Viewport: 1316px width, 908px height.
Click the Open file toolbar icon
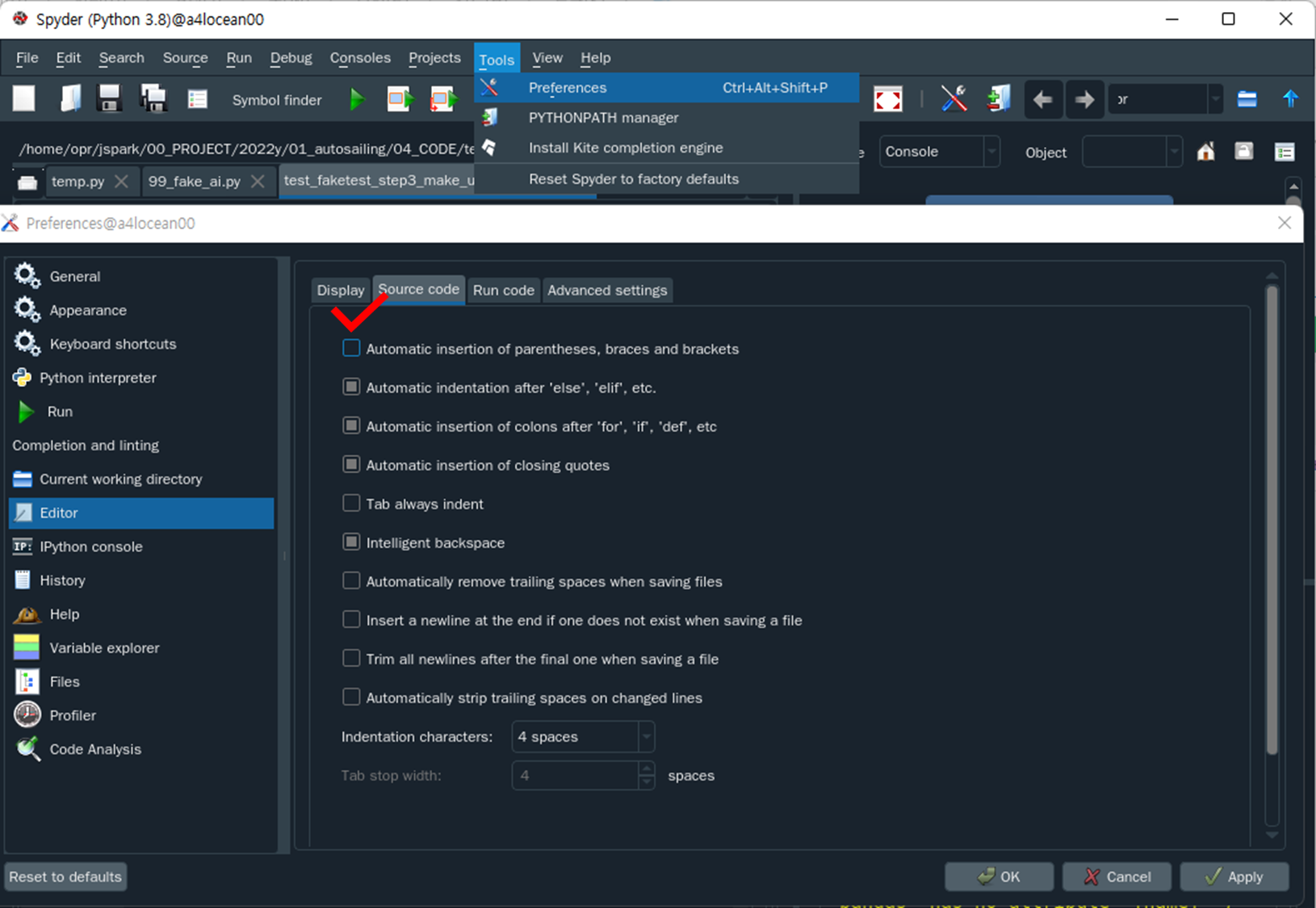(x=70, y=99)
